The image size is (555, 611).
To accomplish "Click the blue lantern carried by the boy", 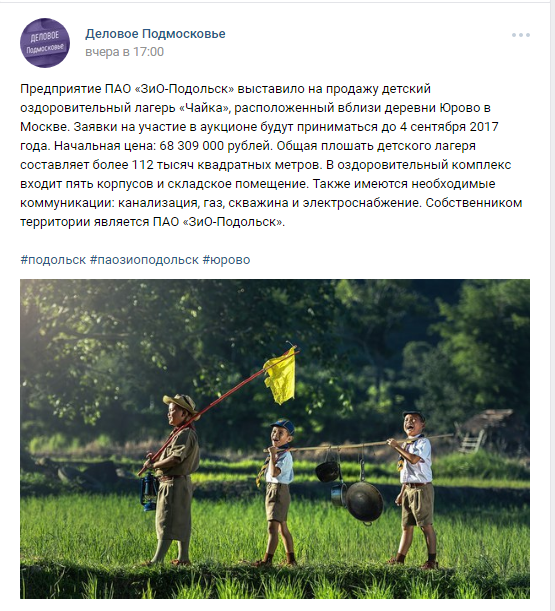I will (x=148, y=492).
